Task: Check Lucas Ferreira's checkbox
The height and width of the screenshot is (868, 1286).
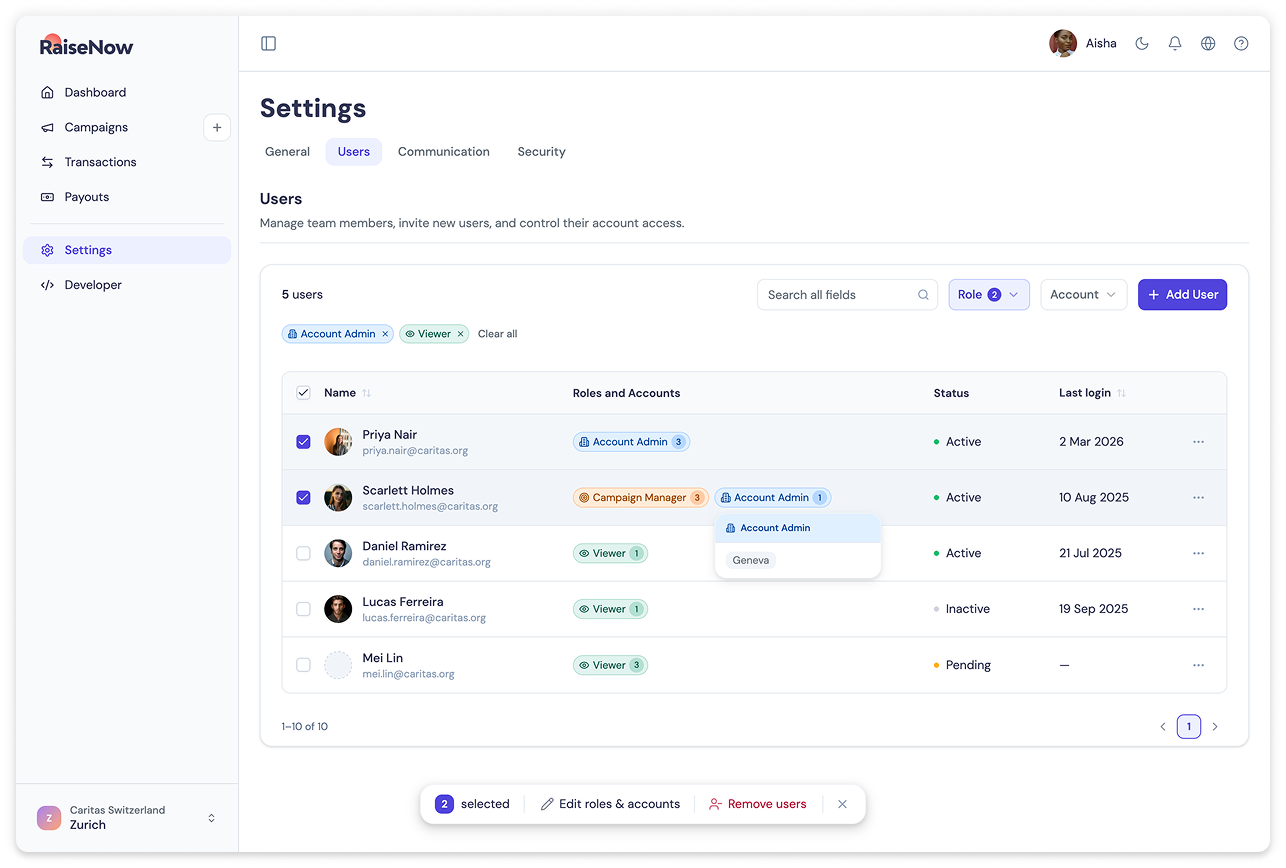Action: [x=304, y=609]
